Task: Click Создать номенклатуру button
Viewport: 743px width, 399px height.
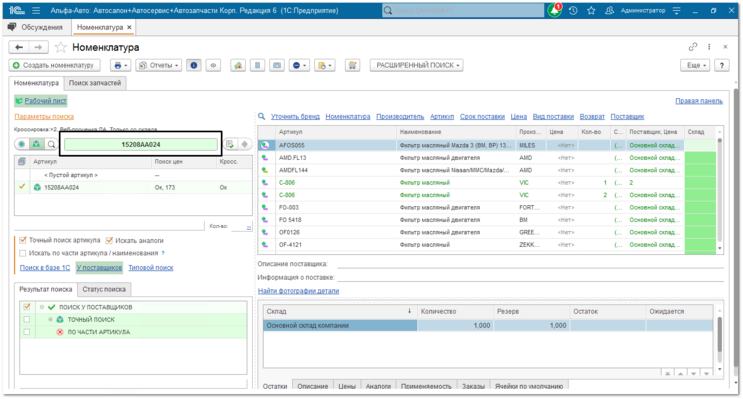Action: tap(54, 65)
